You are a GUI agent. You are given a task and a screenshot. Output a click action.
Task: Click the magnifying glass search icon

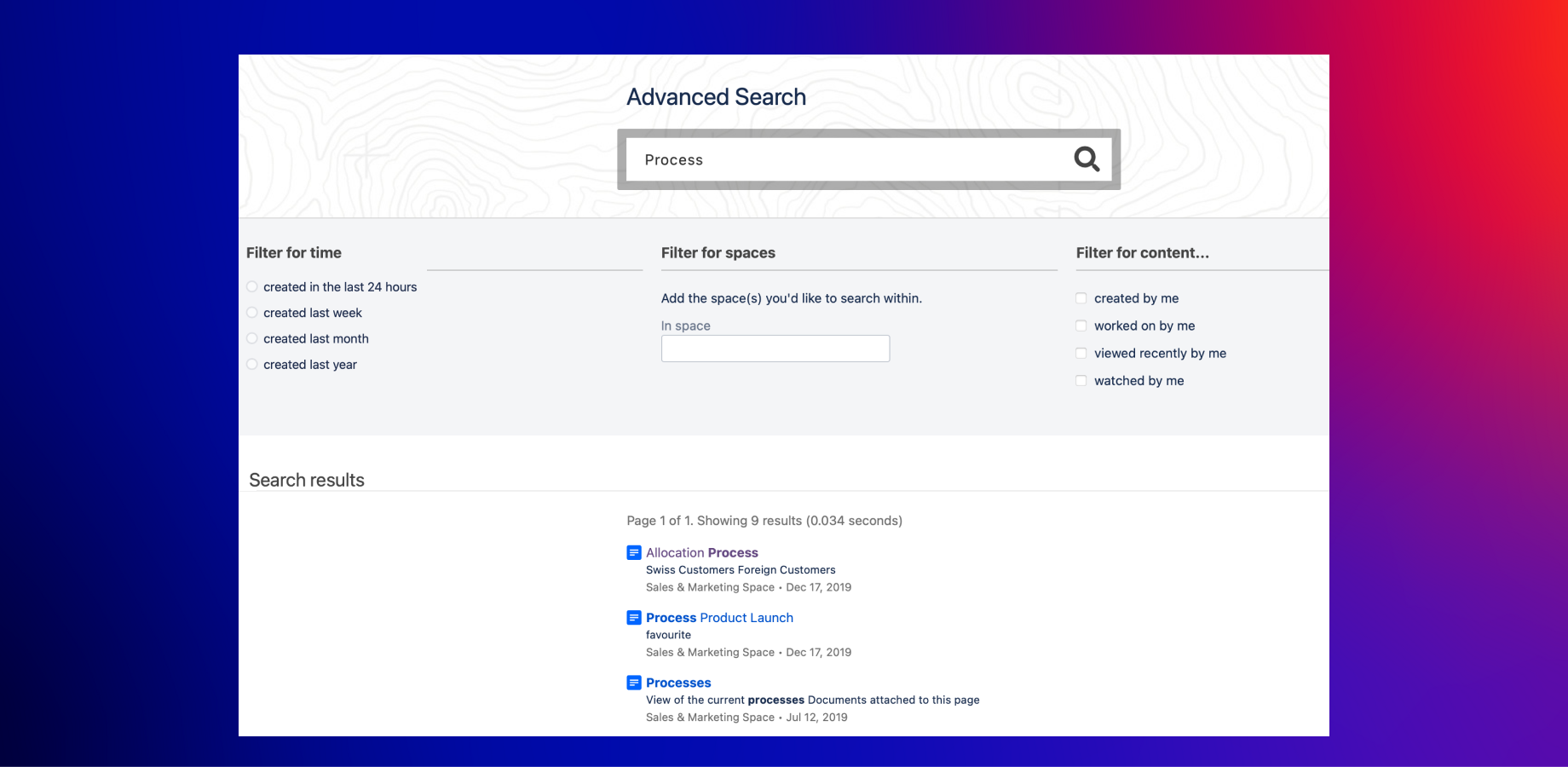pos(1087,159)
